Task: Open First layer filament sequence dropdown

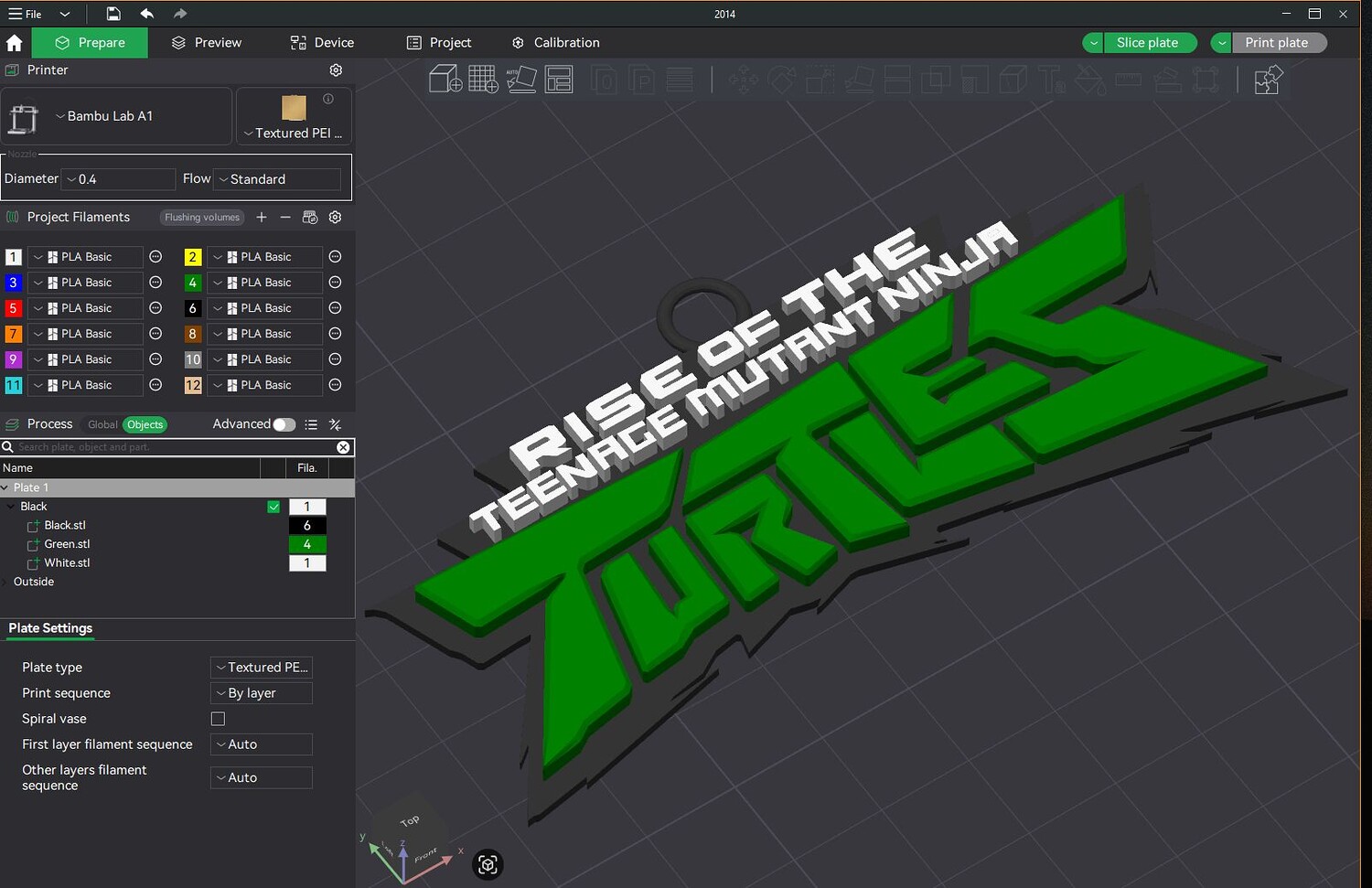Action: click(x=262, y=744)
